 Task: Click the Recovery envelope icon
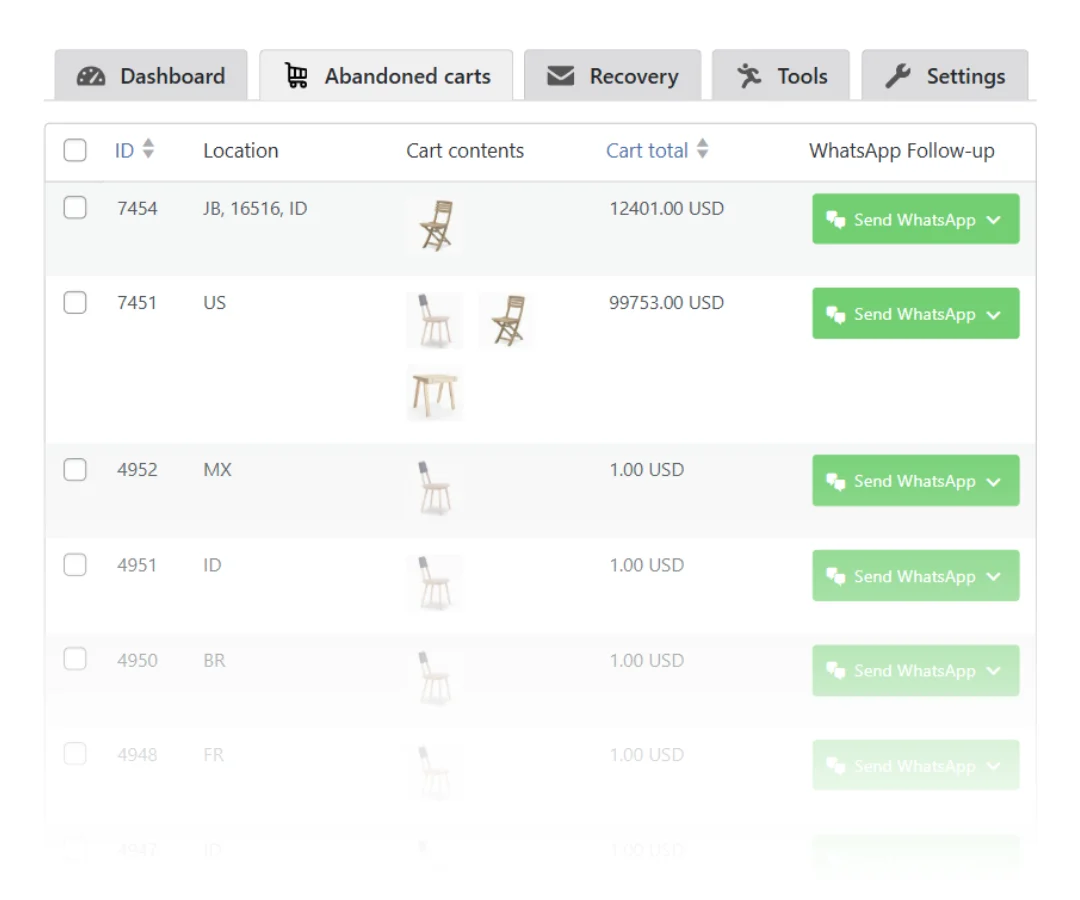click(x=561, y=76)
